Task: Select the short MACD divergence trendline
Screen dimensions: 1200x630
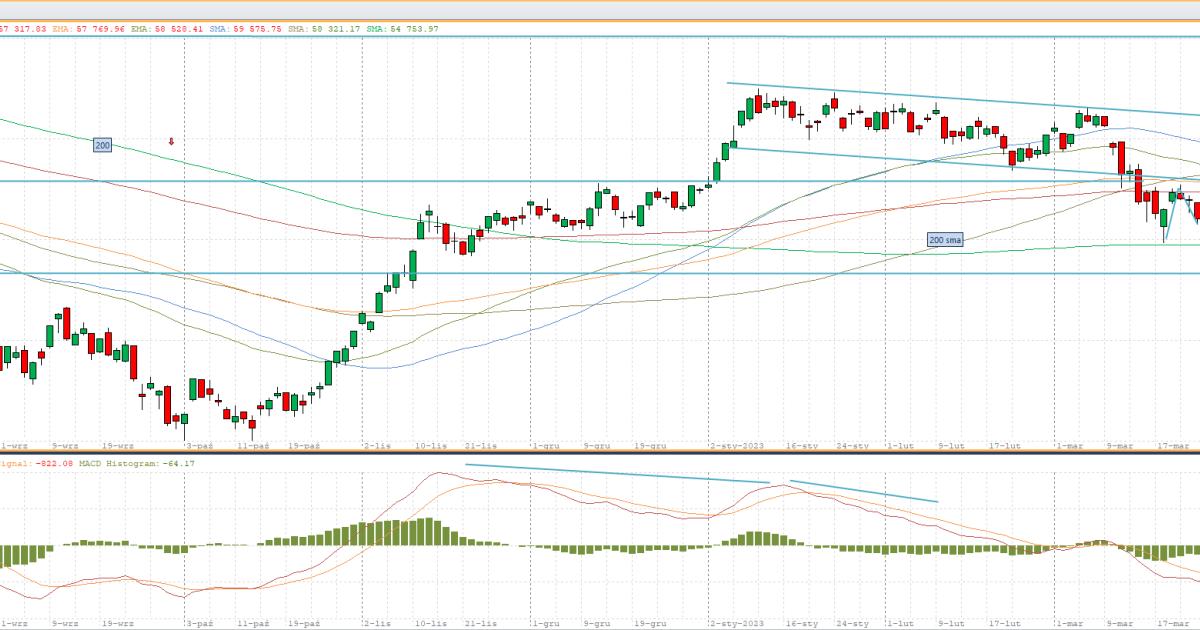Action: point(864,491)
